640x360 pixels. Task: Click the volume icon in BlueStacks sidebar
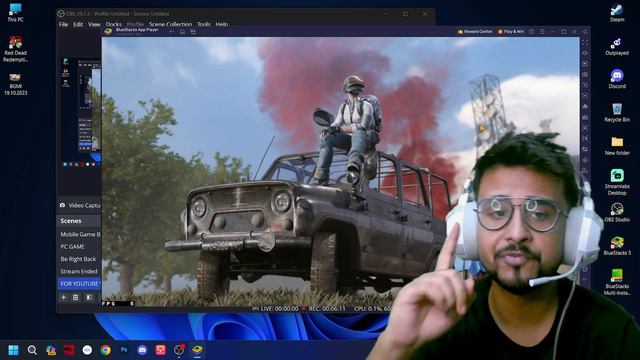pyautogui.click(x=585, y=53)
